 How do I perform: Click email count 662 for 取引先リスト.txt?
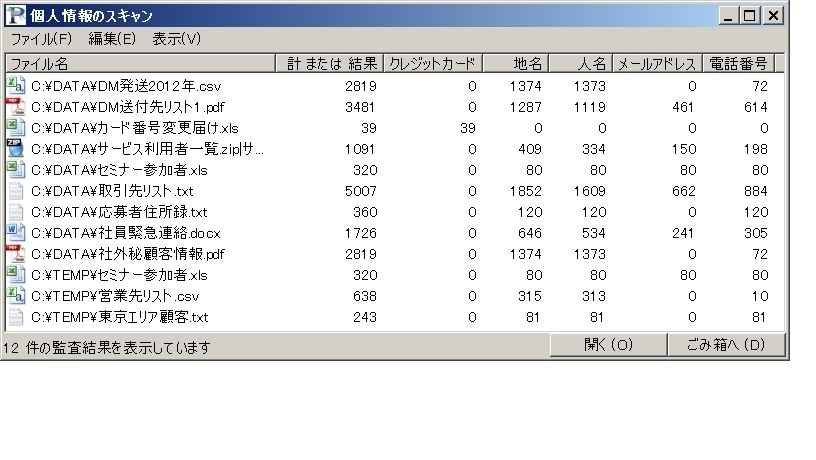(x=683, y=191)
